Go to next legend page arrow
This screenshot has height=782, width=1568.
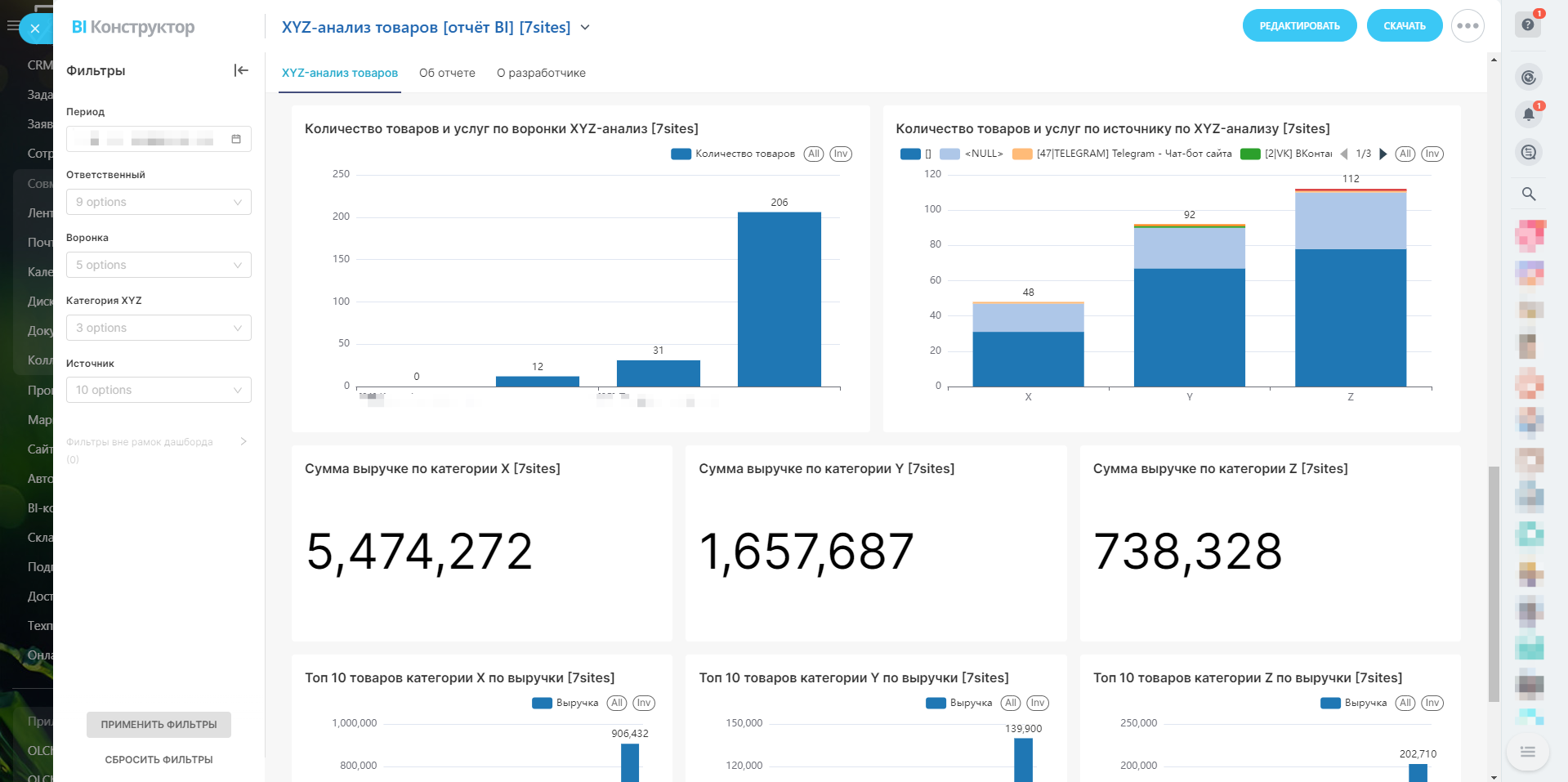(x=1383, y=154)
